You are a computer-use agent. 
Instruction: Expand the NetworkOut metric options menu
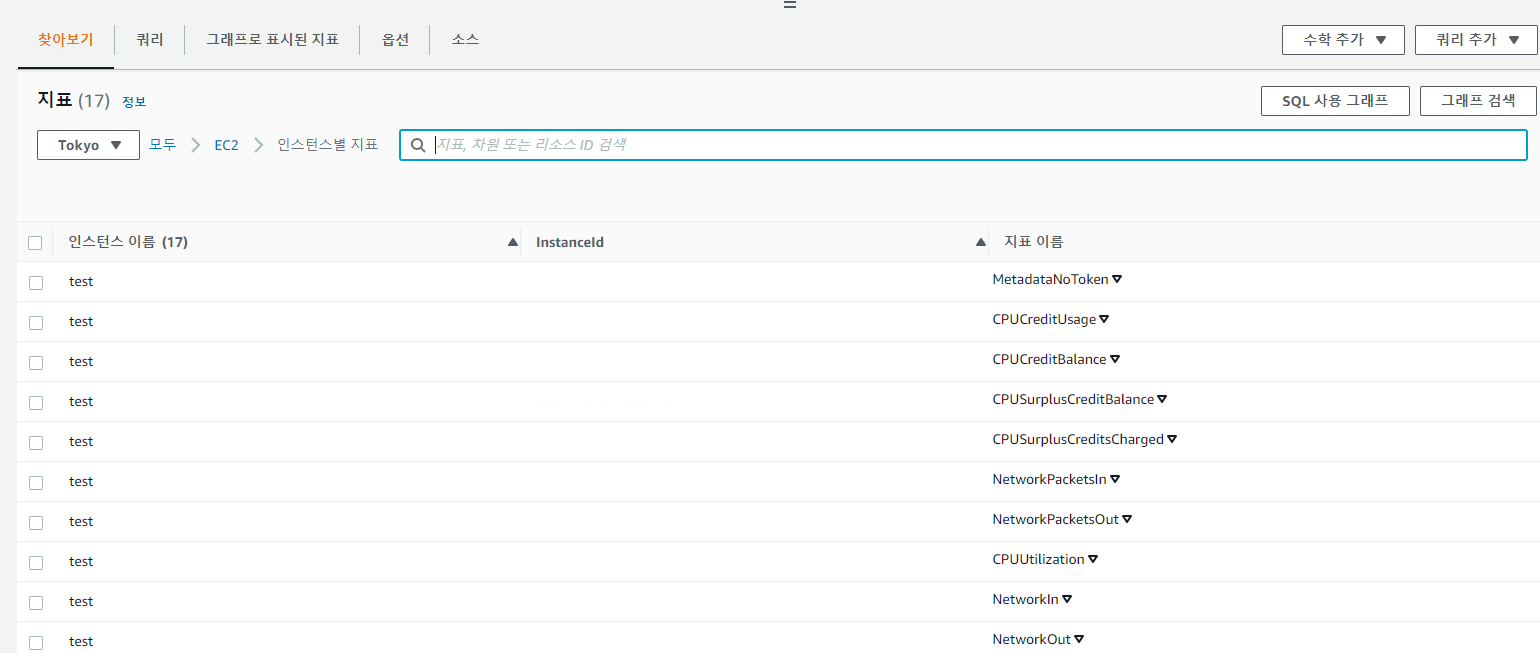point(1079,639)
